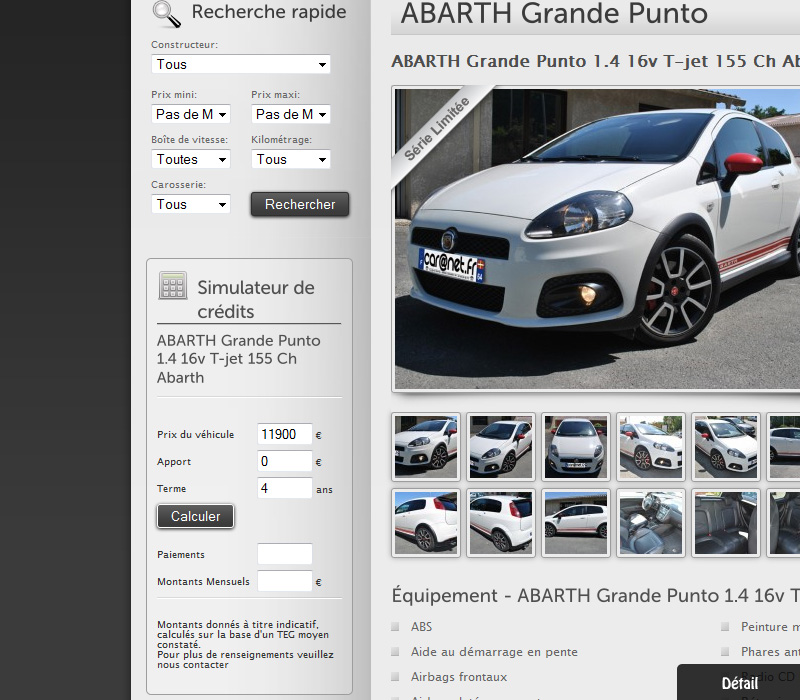Select fourth thumbnail in top row
The width and height of the screenshot is (800, 700).
pos(651,447)
